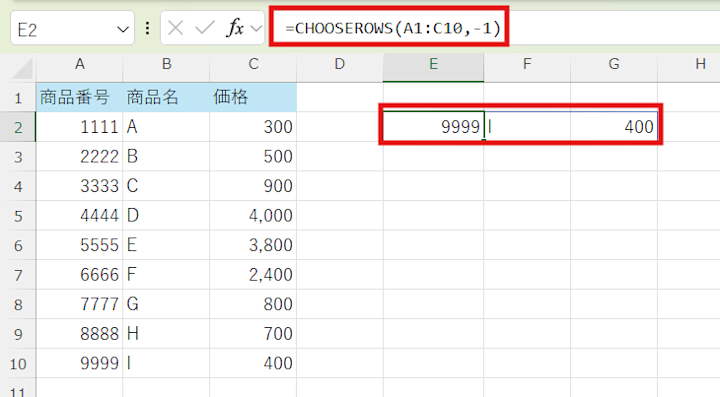Viewport: 720px width, 397px height.
Task: Select row 5 header
Action: click(18, 216)
